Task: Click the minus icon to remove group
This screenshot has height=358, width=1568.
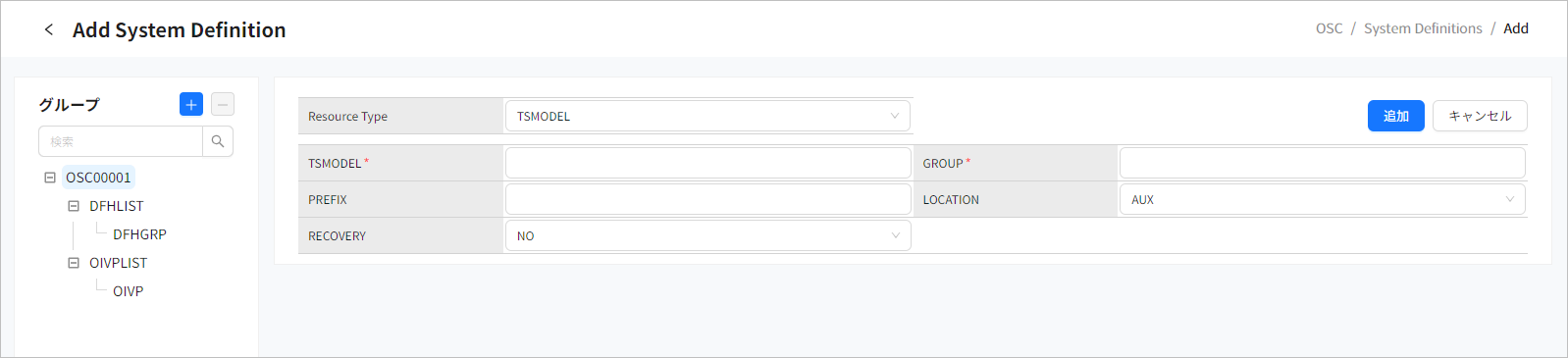Action: pyautogui.click(x=223, y=104)
